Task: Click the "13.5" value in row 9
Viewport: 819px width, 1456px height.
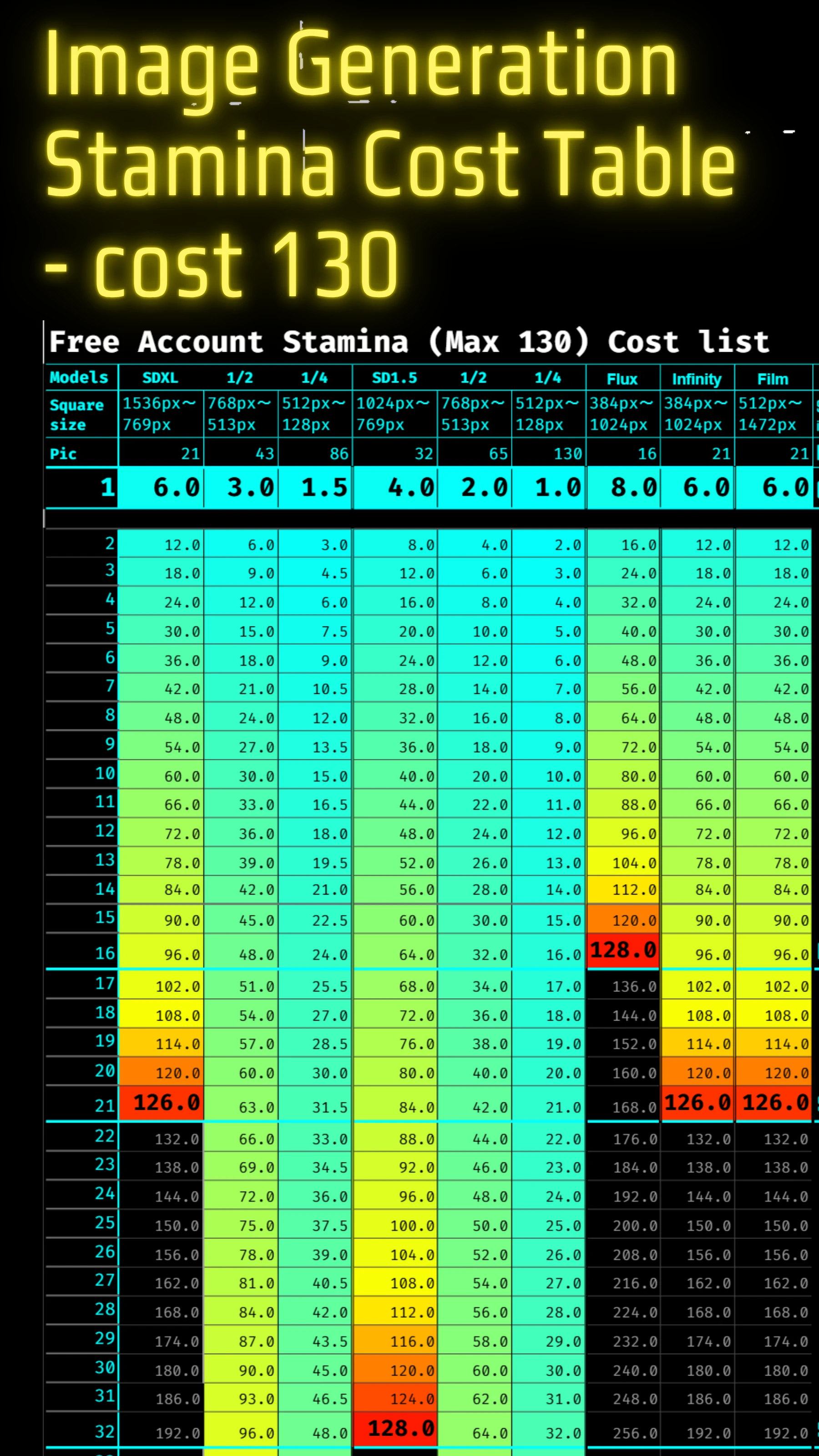Action: (x=330, y=747)
